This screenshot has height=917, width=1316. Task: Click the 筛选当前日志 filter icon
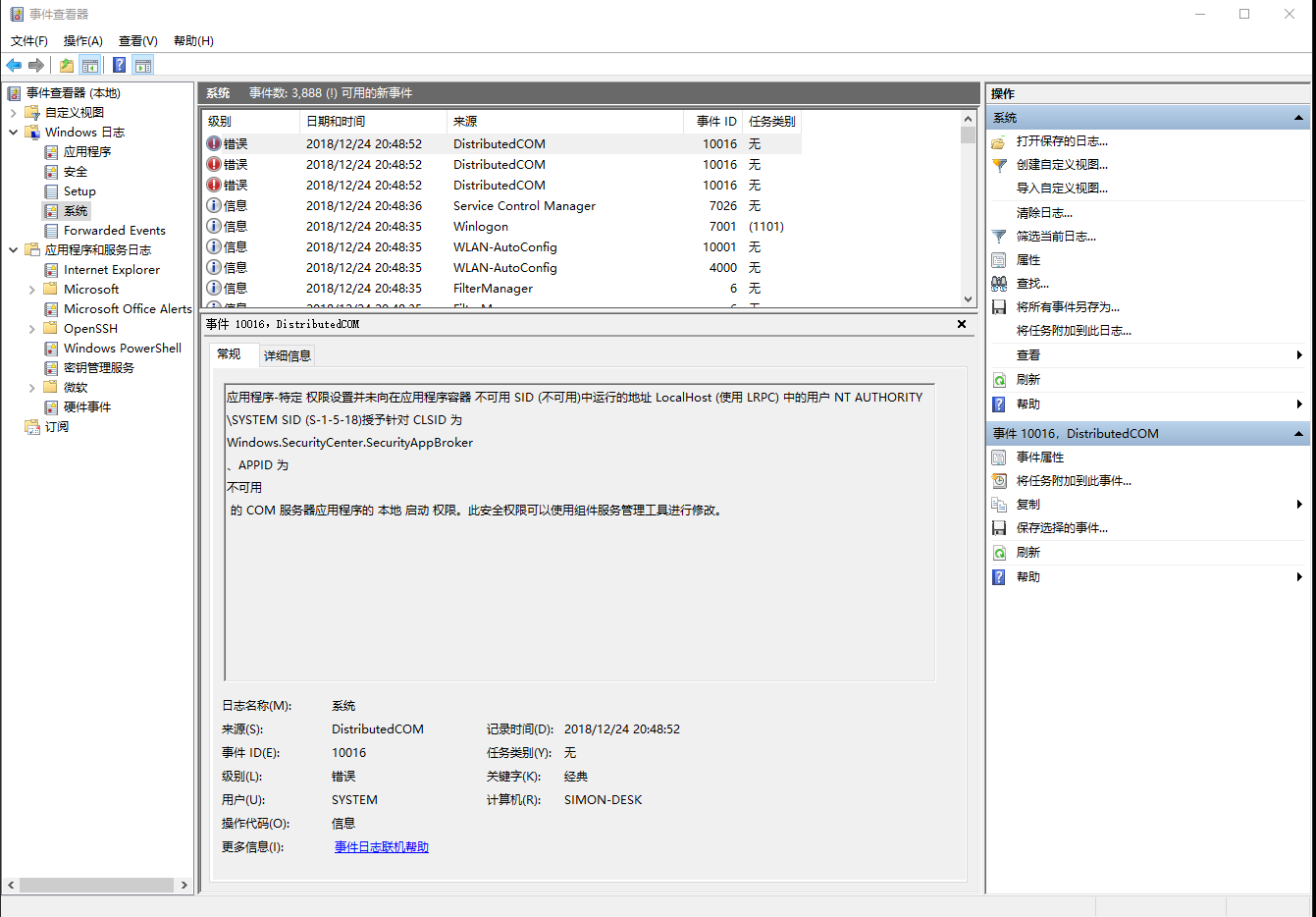999,237
